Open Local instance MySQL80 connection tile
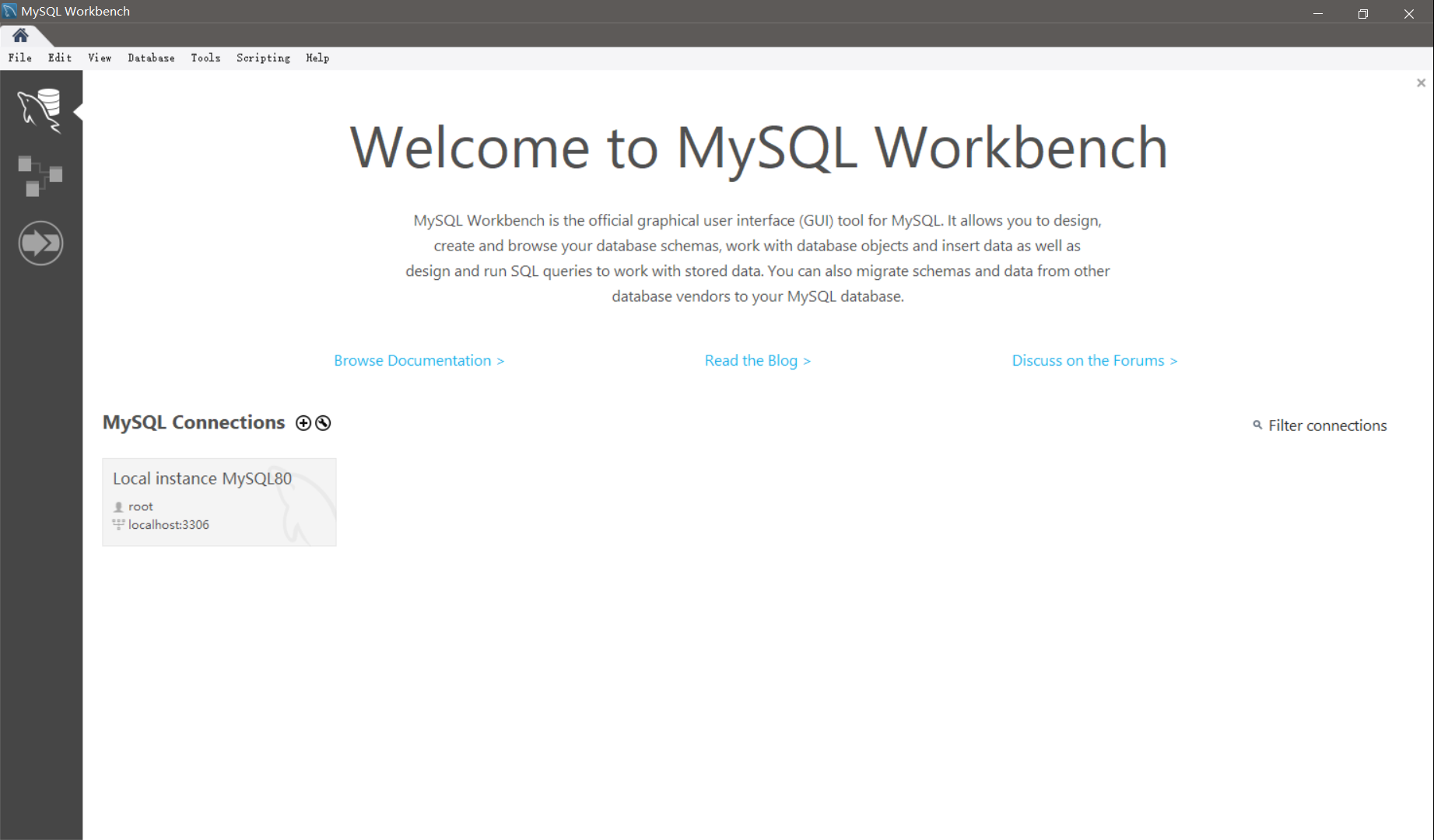The image size is (1434, 840). point(219,502)
